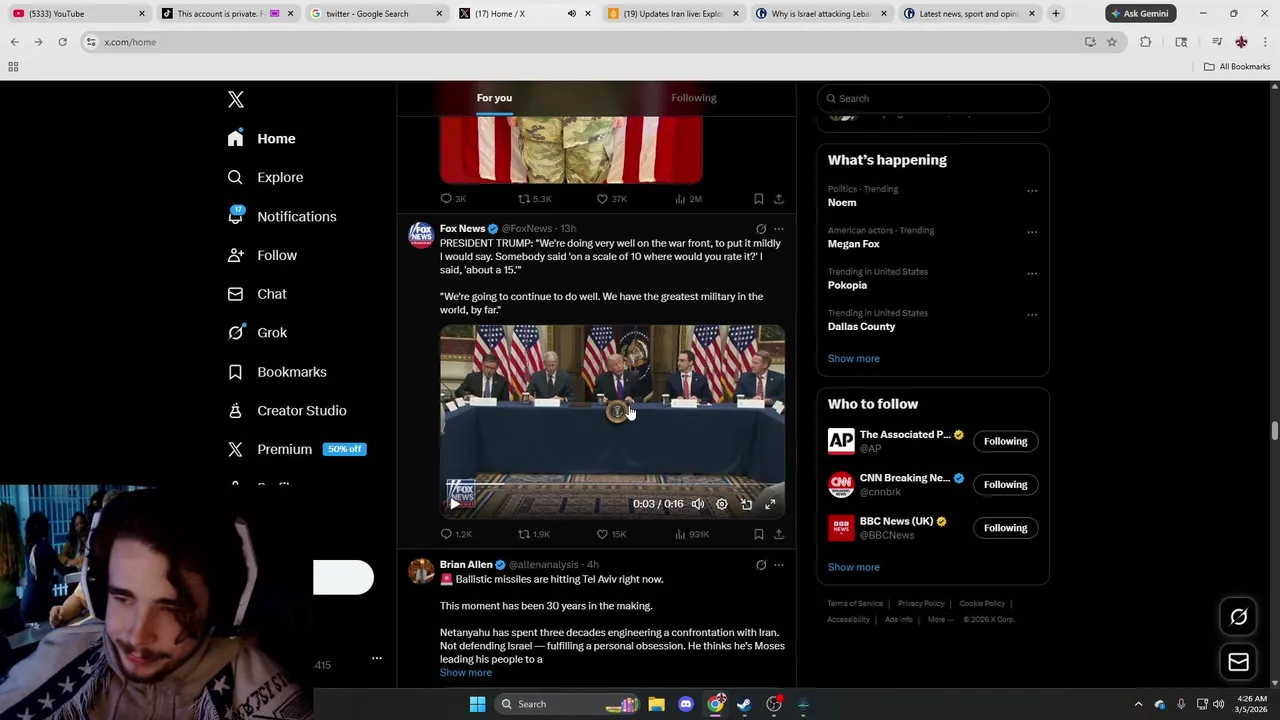Open All Bookmarks folder
This screenshot has width=1280, height=720.
(1237, 67)
